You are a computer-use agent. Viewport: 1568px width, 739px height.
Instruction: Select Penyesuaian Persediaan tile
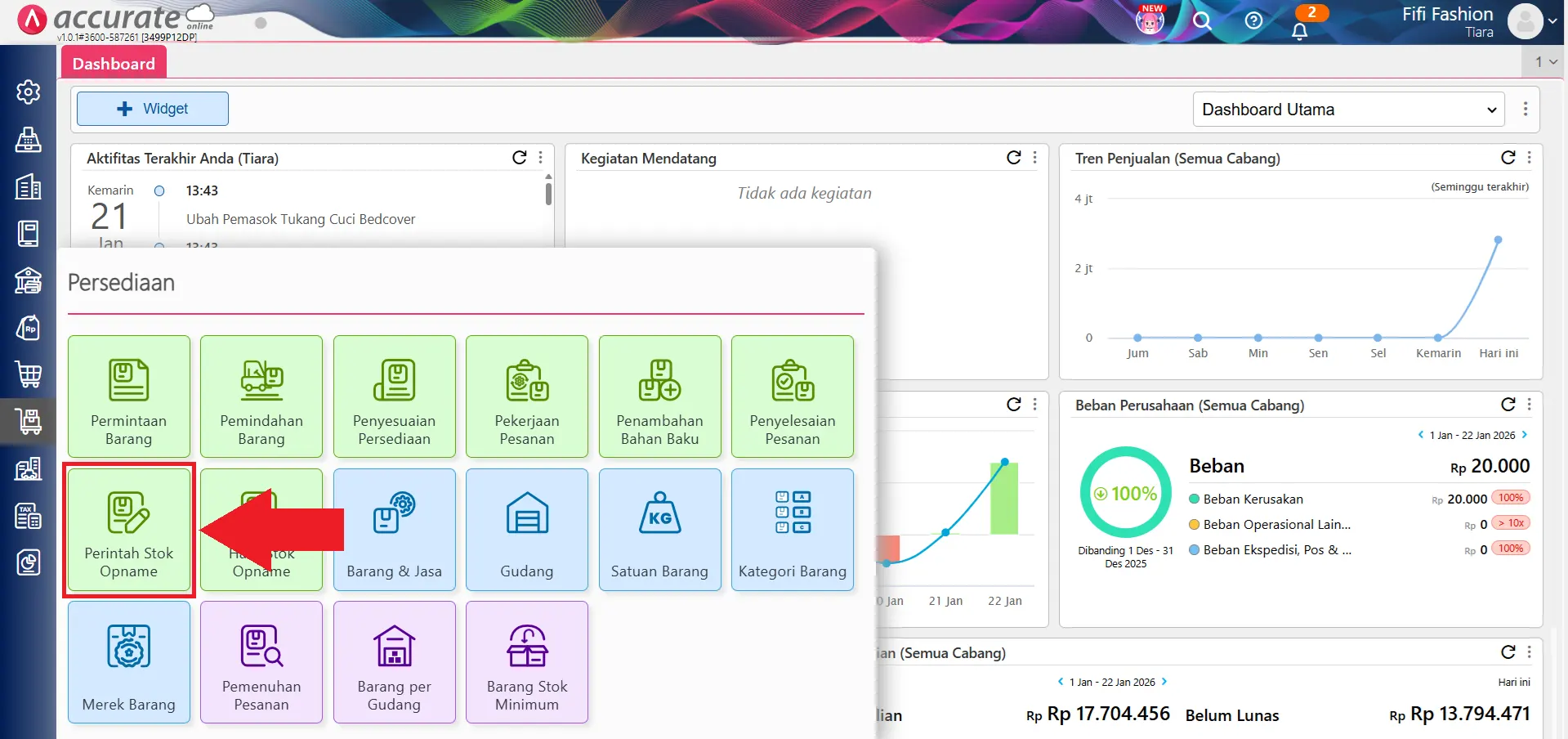pos(394,396)
